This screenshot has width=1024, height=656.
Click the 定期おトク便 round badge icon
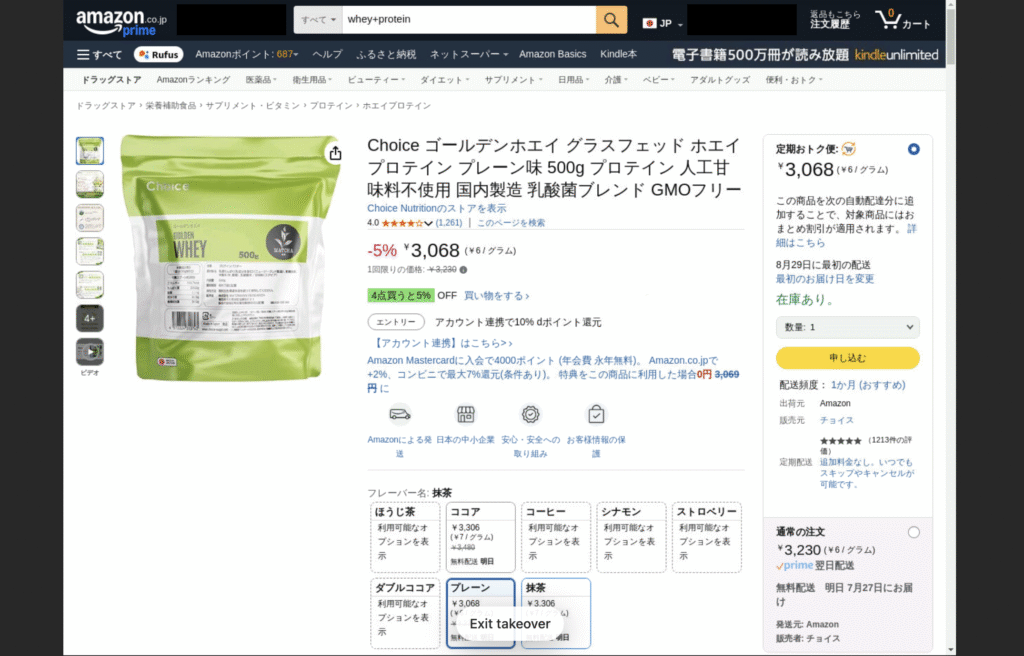tap(848, 149)
